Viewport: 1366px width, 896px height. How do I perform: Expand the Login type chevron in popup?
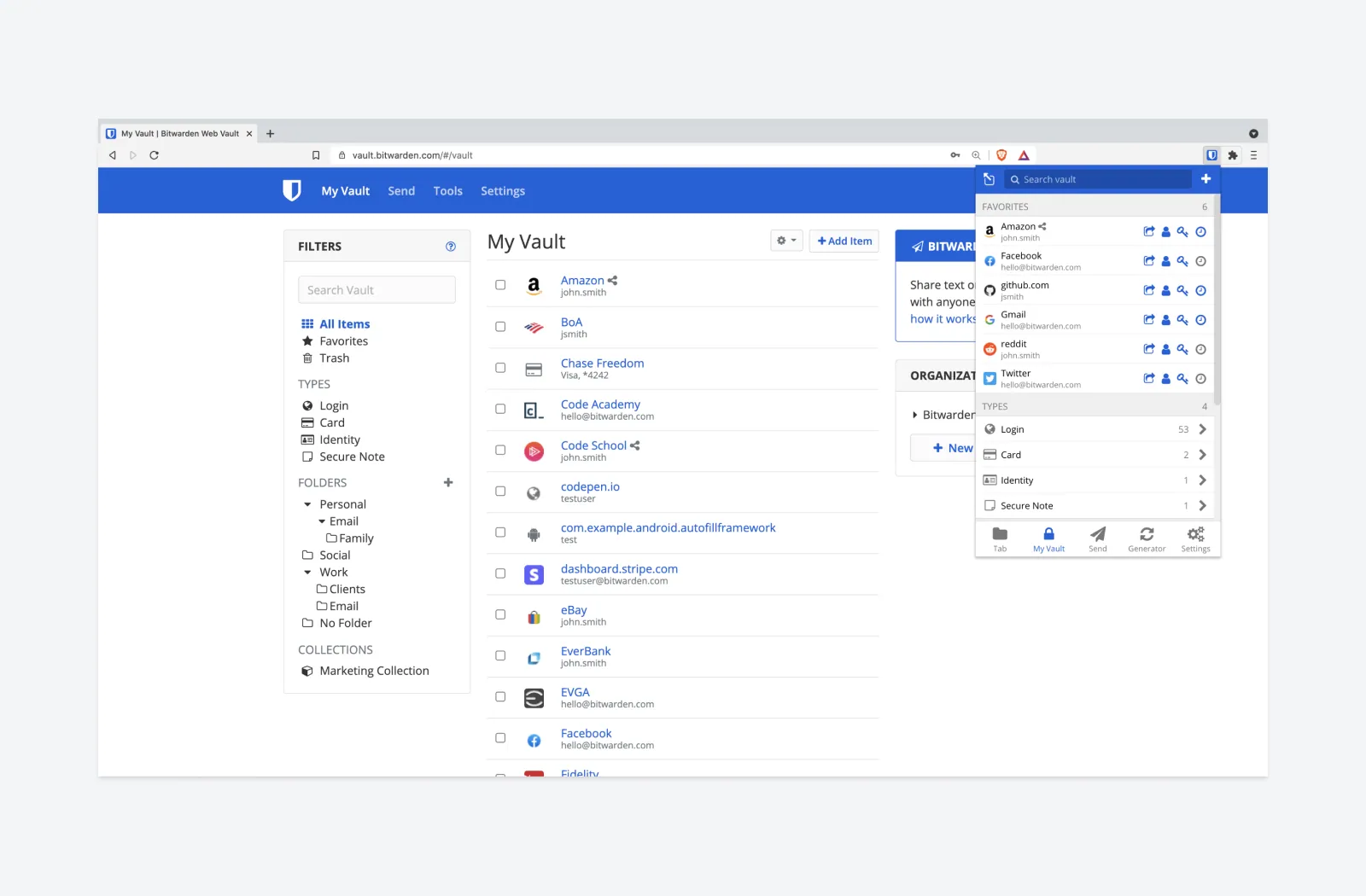pyautogui.click(x=1202, y=429)
